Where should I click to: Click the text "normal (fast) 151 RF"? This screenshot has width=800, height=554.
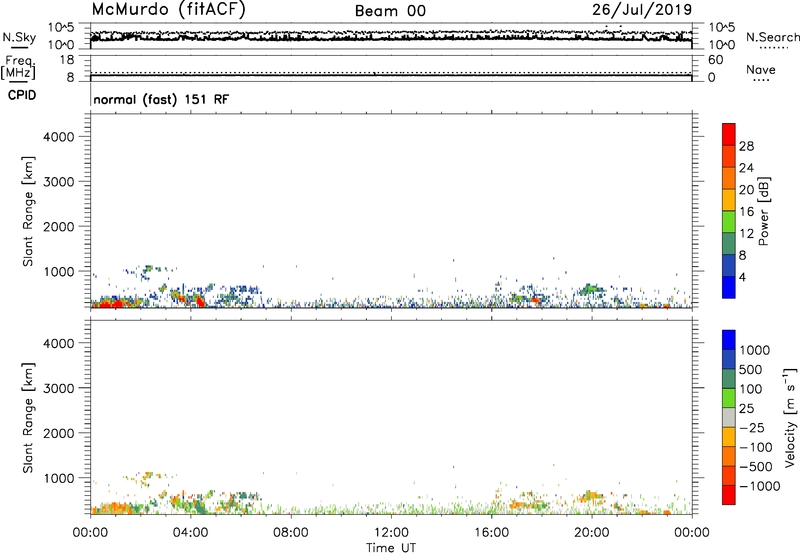click(x=161, y=99)
